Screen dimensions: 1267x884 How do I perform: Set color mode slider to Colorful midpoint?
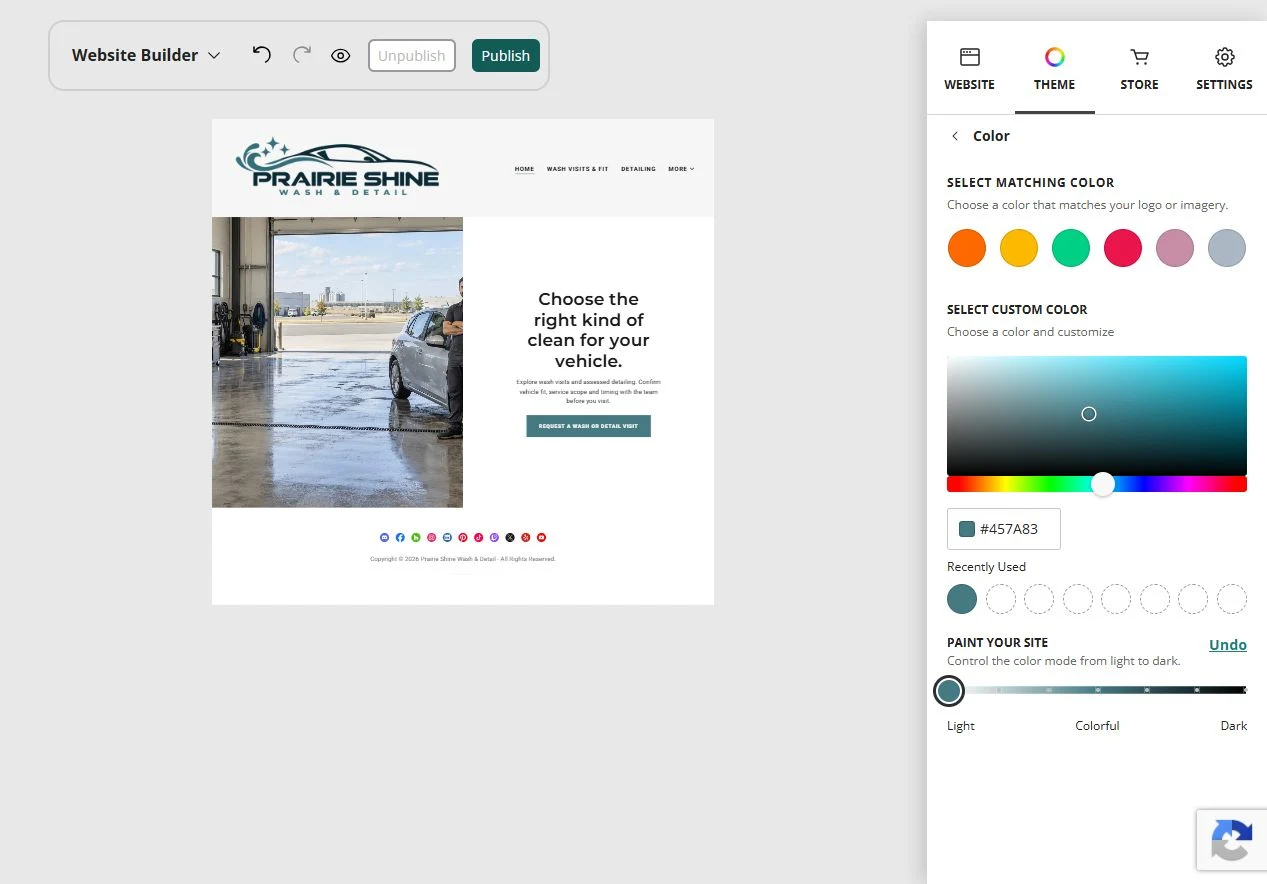coord(1098,690)
